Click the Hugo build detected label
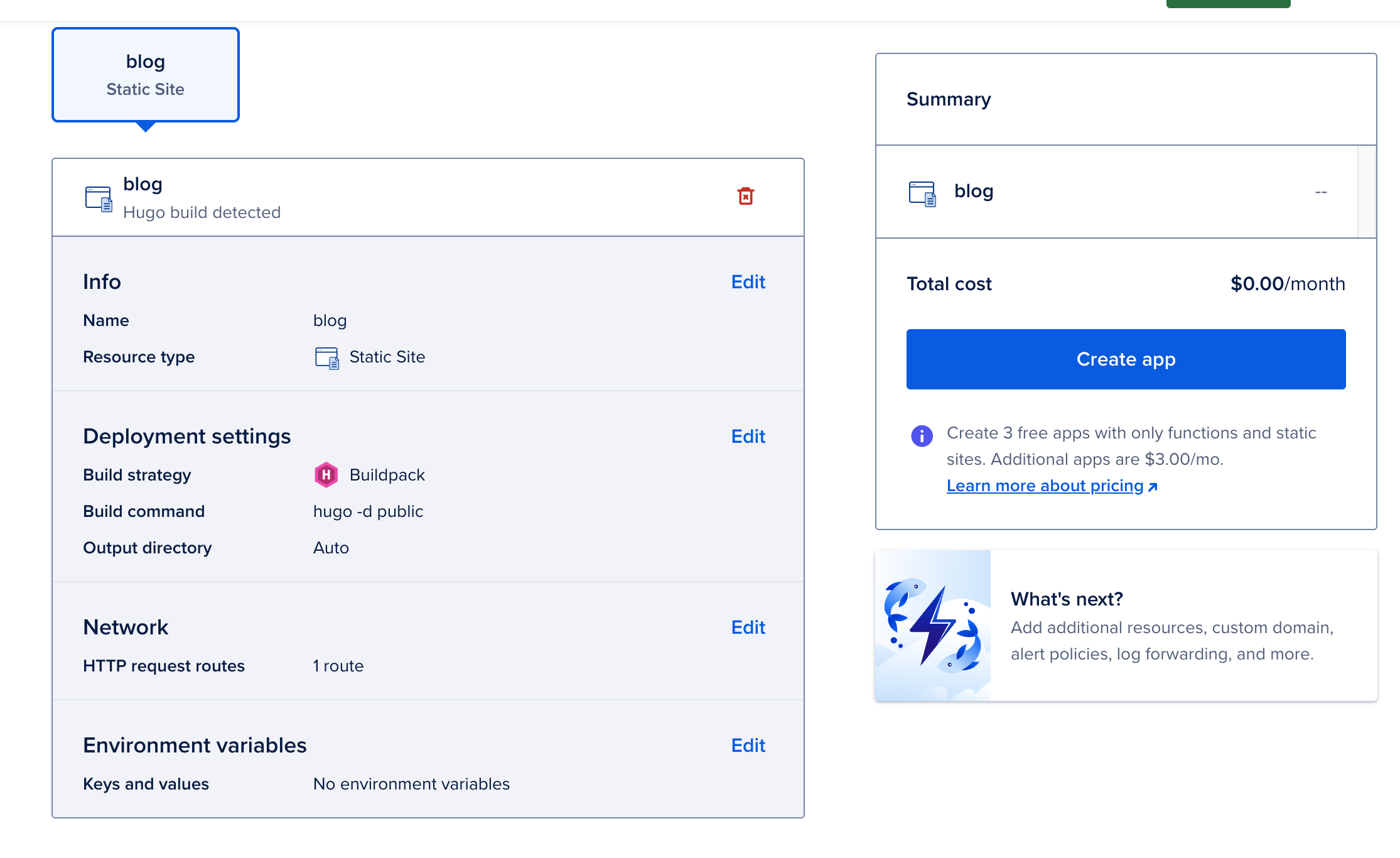1400x858 pixels. click(202, 212)
